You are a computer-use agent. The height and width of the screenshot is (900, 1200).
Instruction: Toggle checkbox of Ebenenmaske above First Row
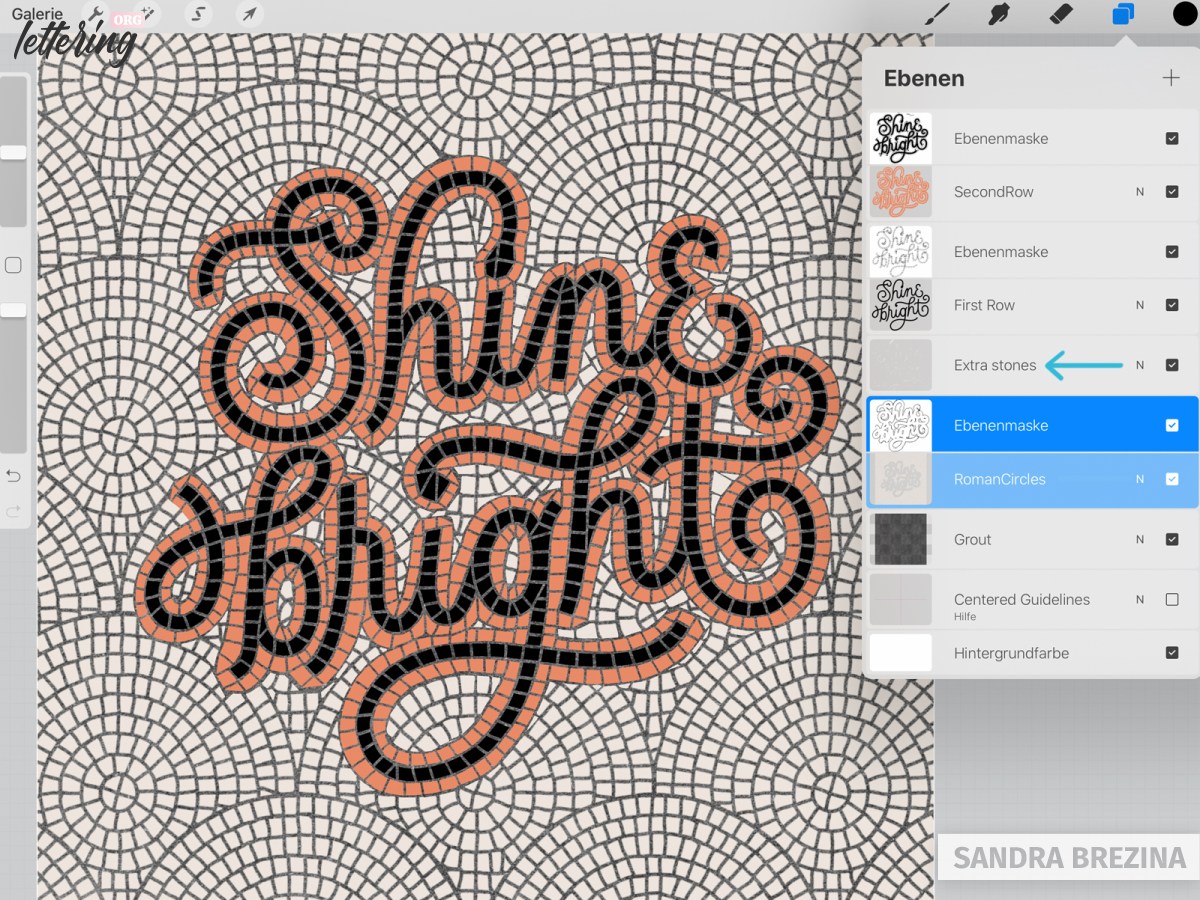(1172, 252)
